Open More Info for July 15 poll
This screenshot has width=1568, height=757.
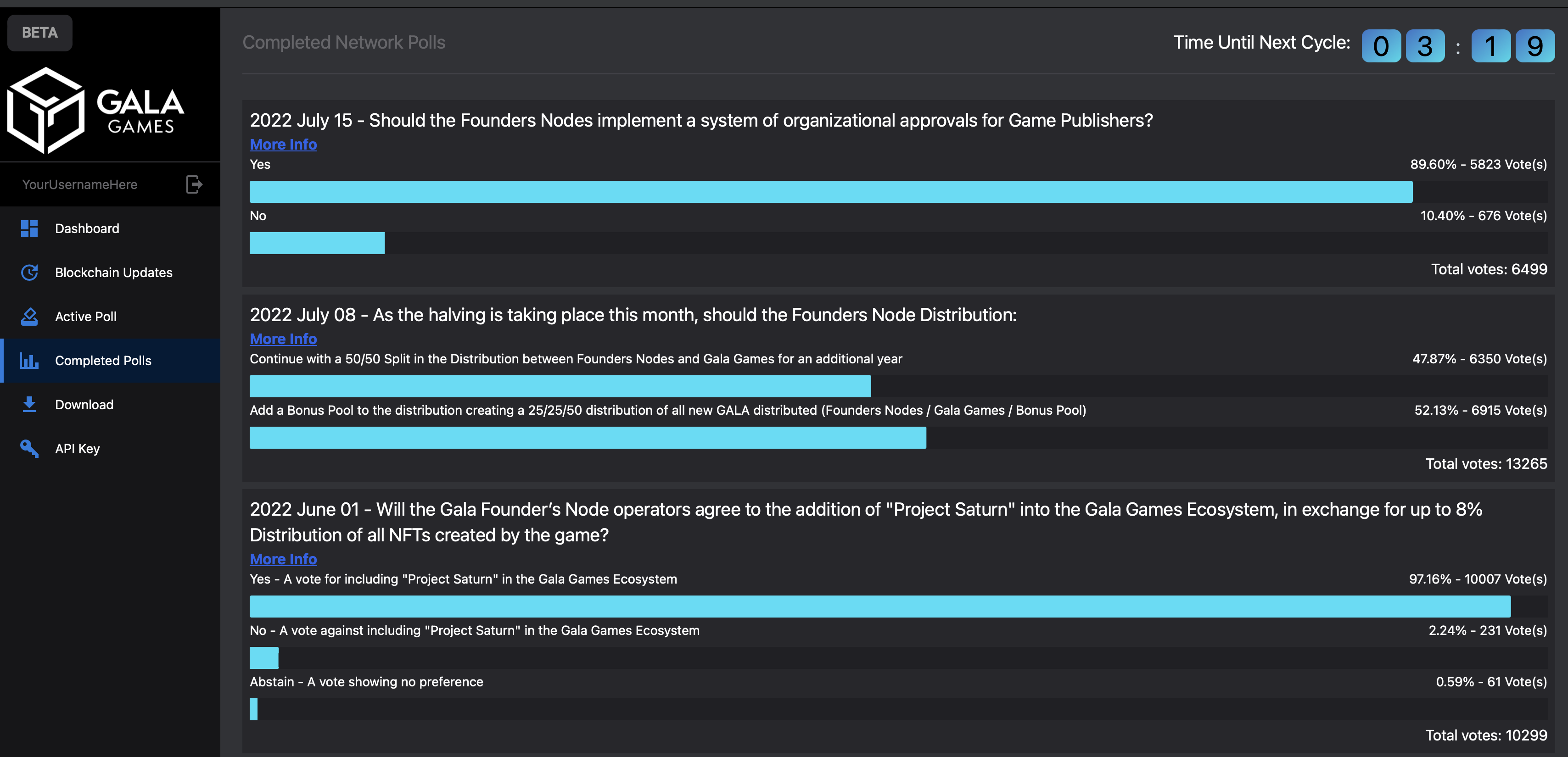point(283,144)
